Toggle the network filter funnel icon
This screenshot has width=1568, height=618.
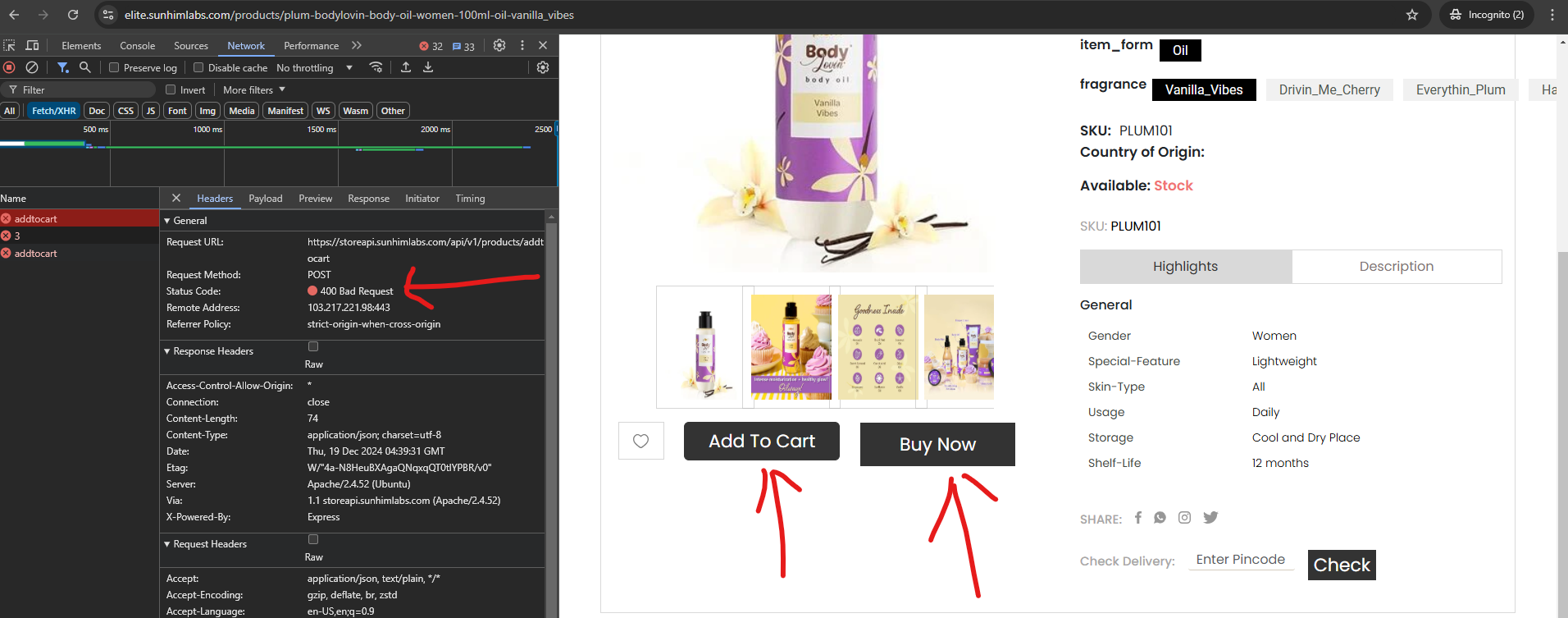tap(63, 67)
